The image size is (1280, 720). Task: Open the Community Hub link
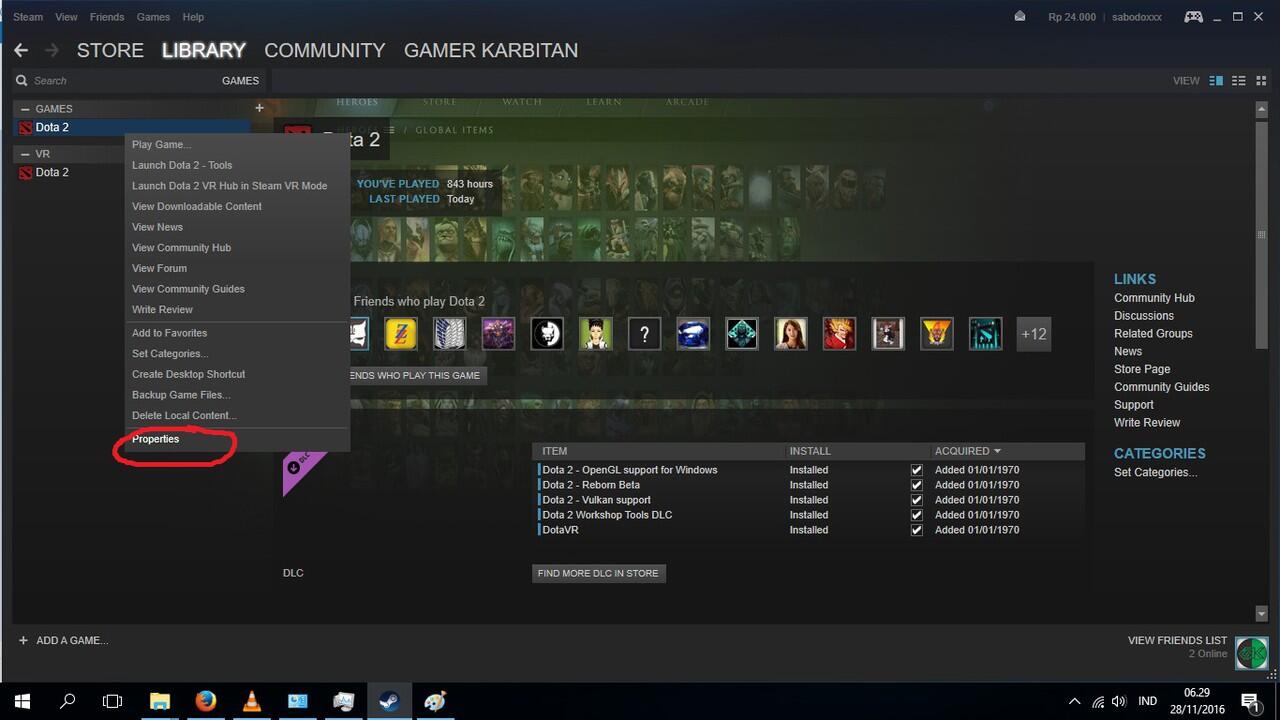tap(1154, 298)
